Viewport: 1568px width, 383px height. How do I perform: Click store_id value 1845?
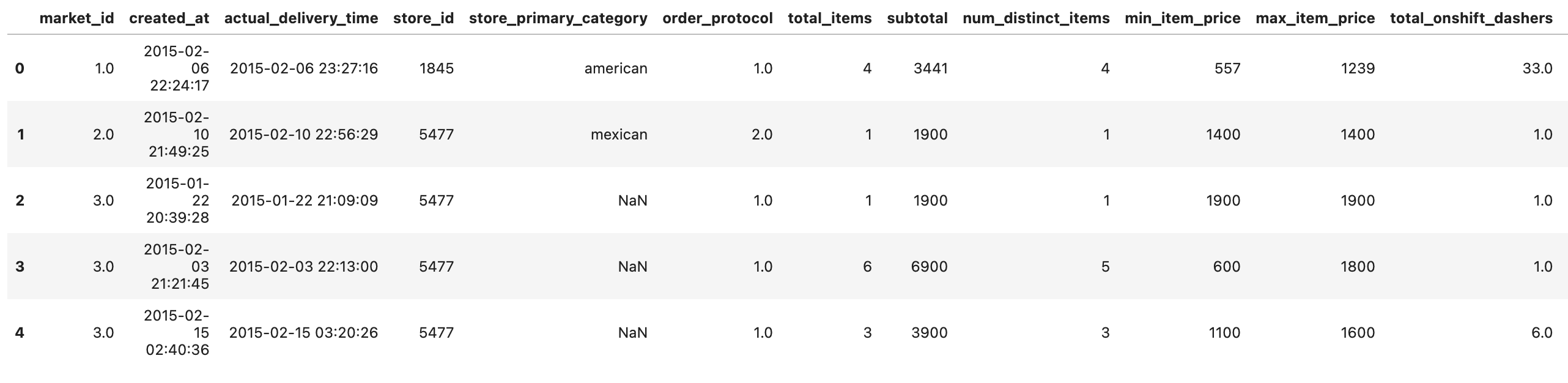437,69
